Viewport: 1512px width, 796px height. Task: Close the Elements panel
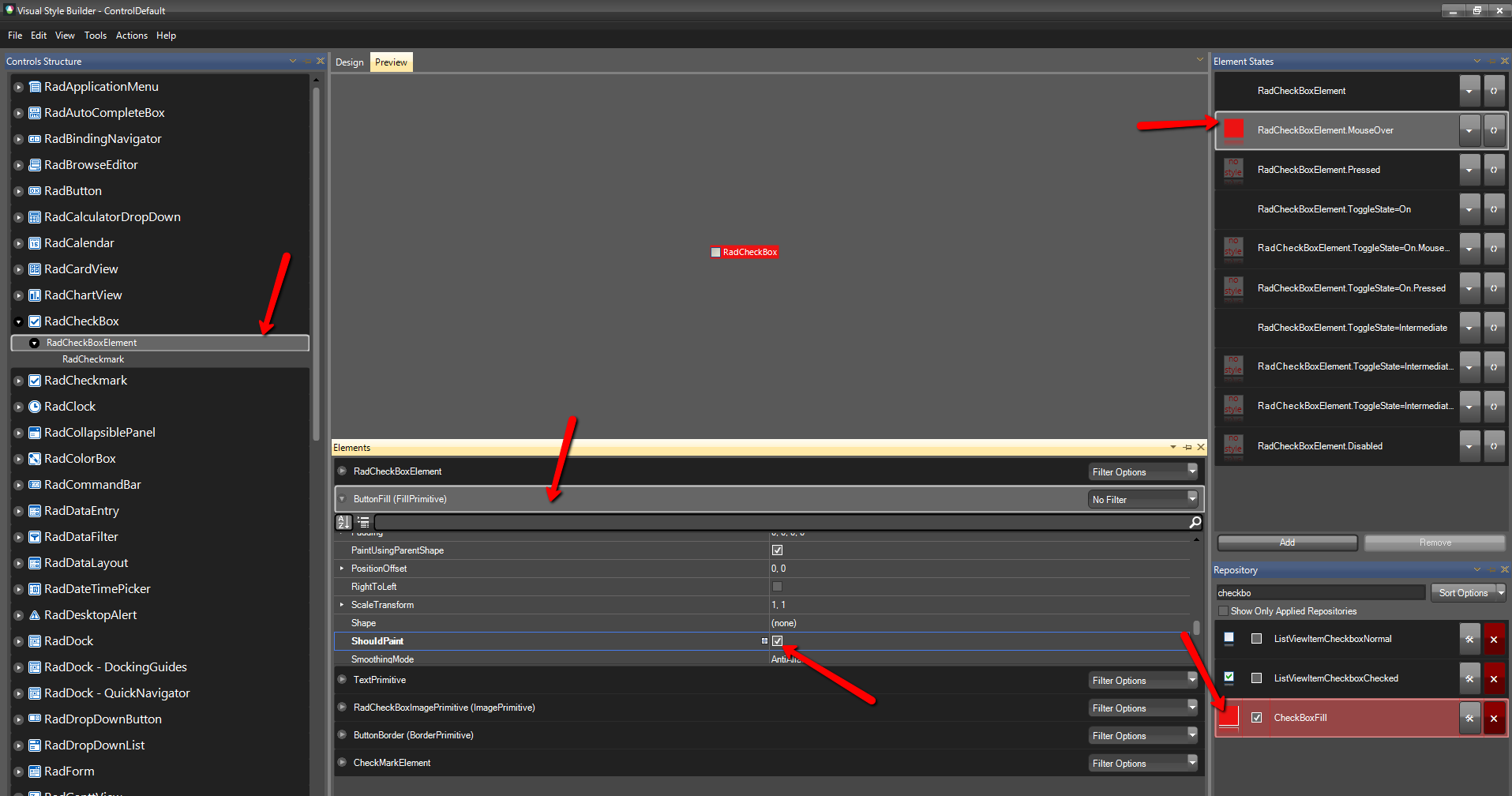coord(1201,447)
